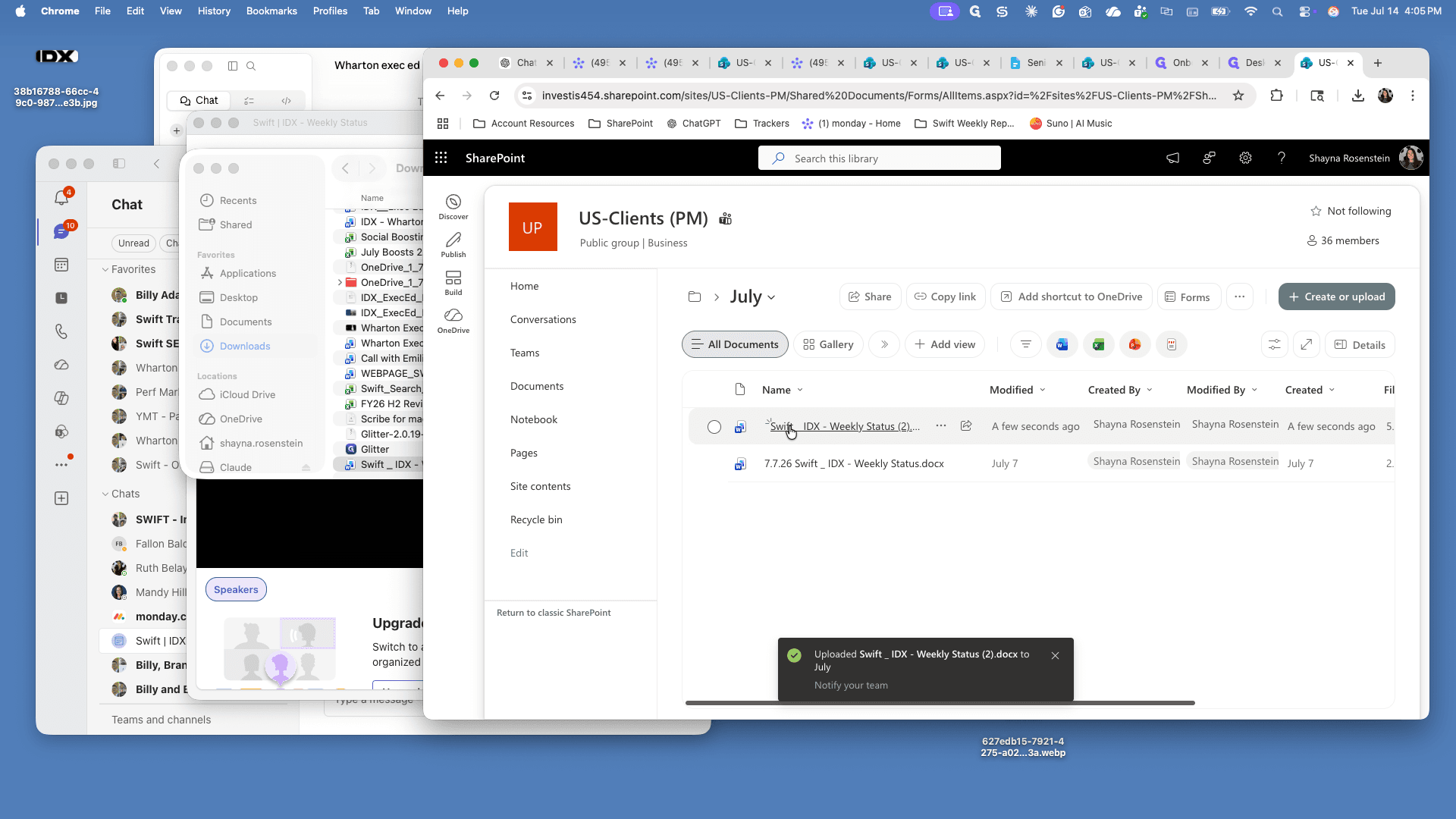
Task: Open SharePoint settings gear icon
Action: tap(1245, 158)
